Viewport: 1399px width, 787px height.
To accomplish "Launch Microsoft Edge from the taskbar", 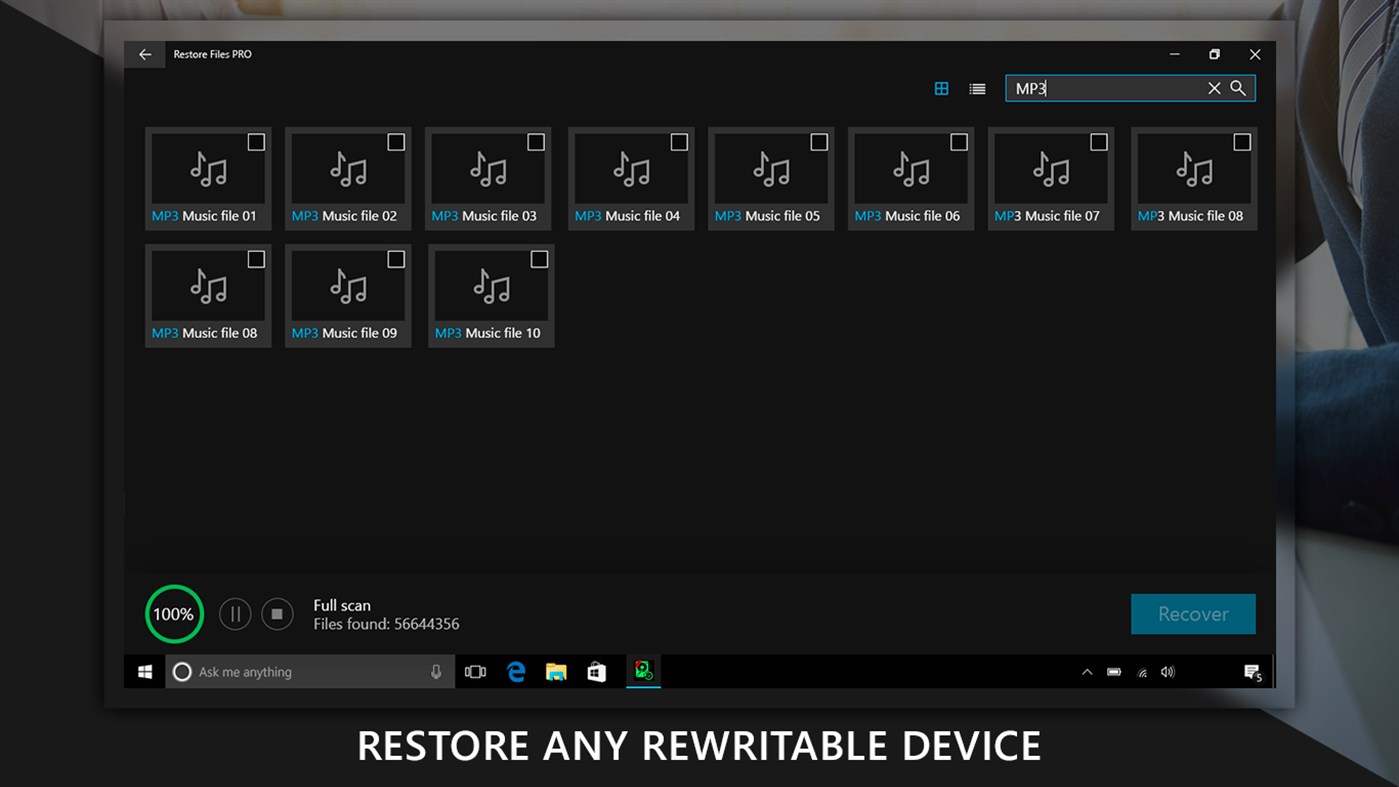I will point(516,671).
